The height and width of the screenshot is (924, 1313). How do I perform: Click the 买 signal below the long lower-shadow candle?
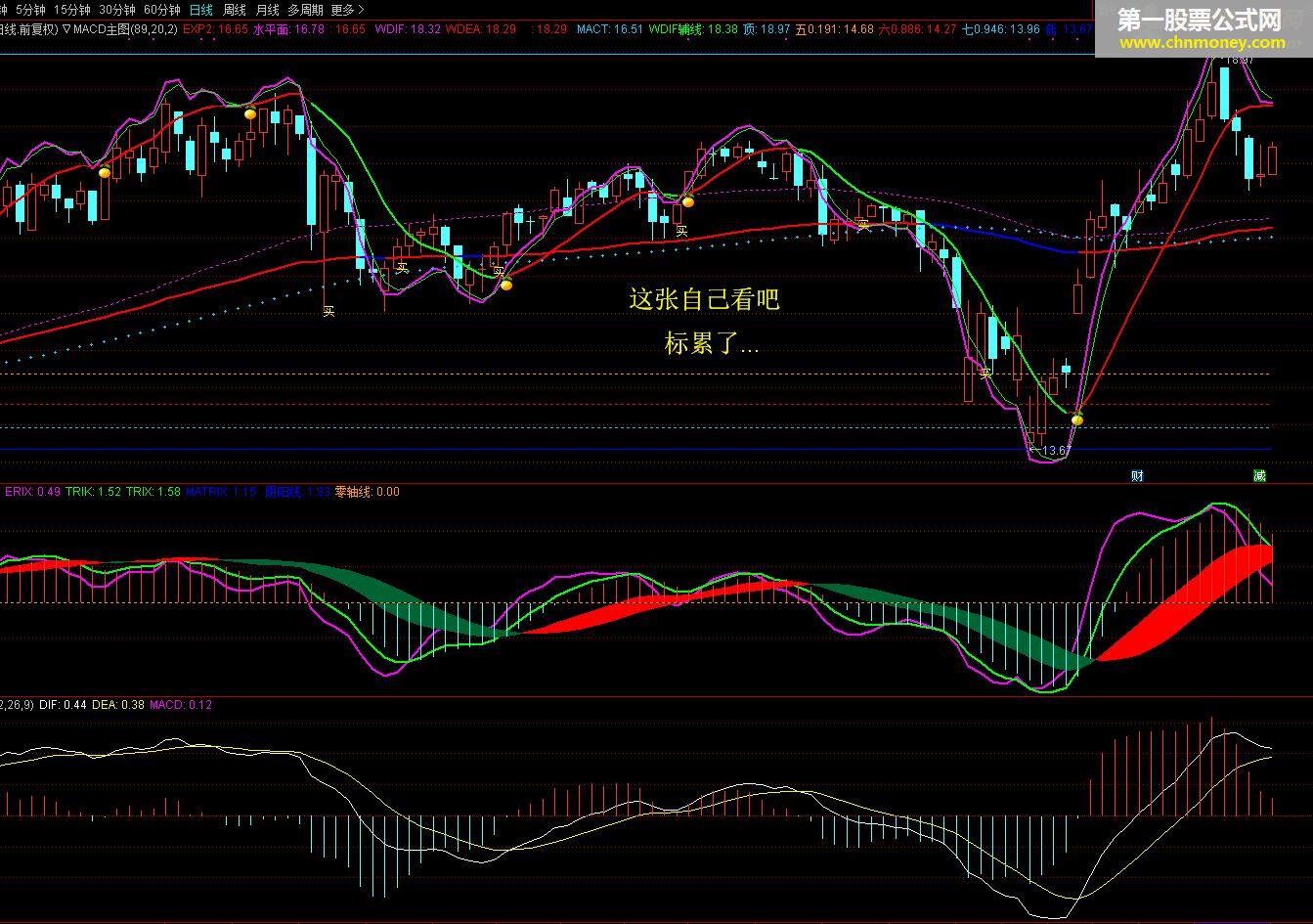tap(329, 311)
